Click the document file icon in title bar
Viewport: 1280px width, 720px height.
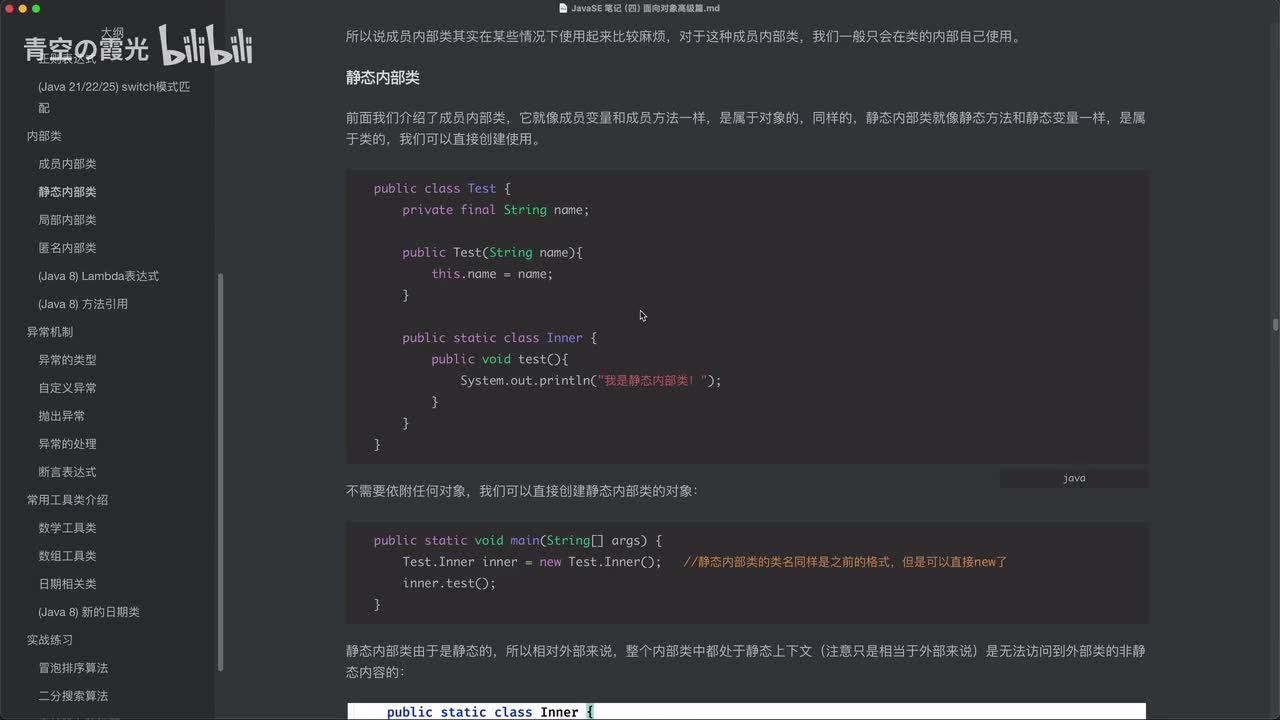point(563,8)
